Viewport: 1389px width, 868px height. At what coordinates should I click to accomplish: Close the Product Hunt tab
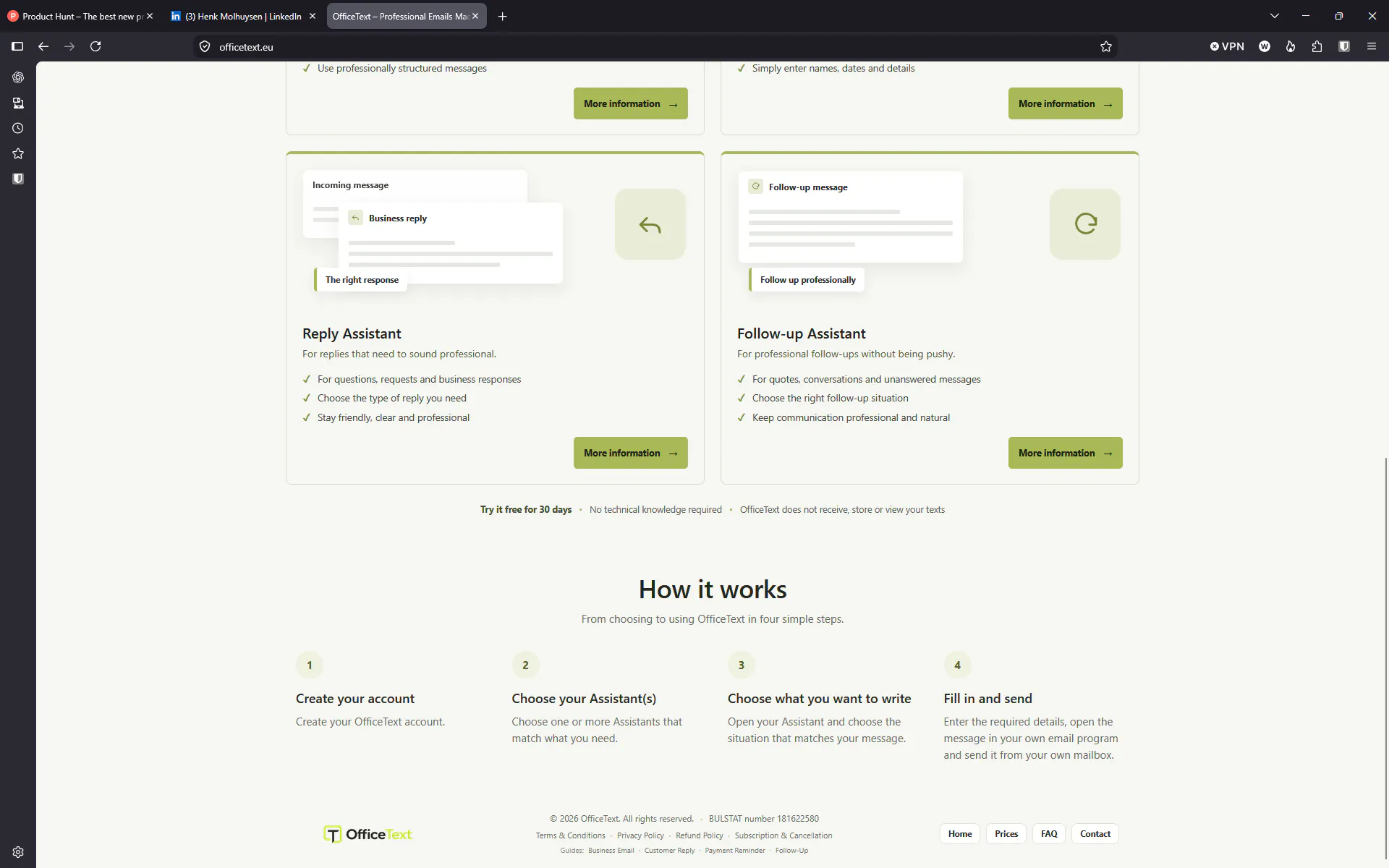coord(150,16)
